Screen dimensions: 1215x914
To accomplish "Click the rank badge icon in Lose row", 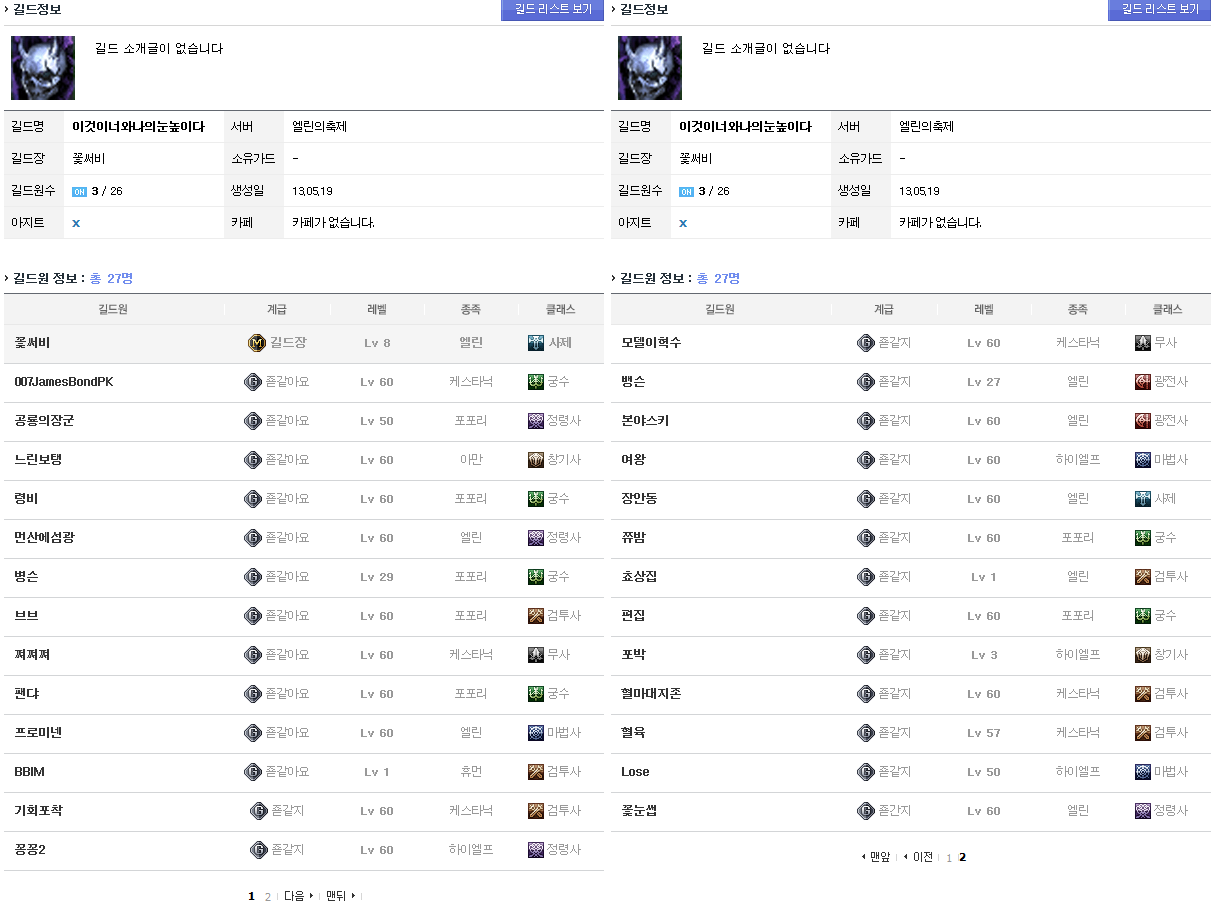I will coord(866,772).
